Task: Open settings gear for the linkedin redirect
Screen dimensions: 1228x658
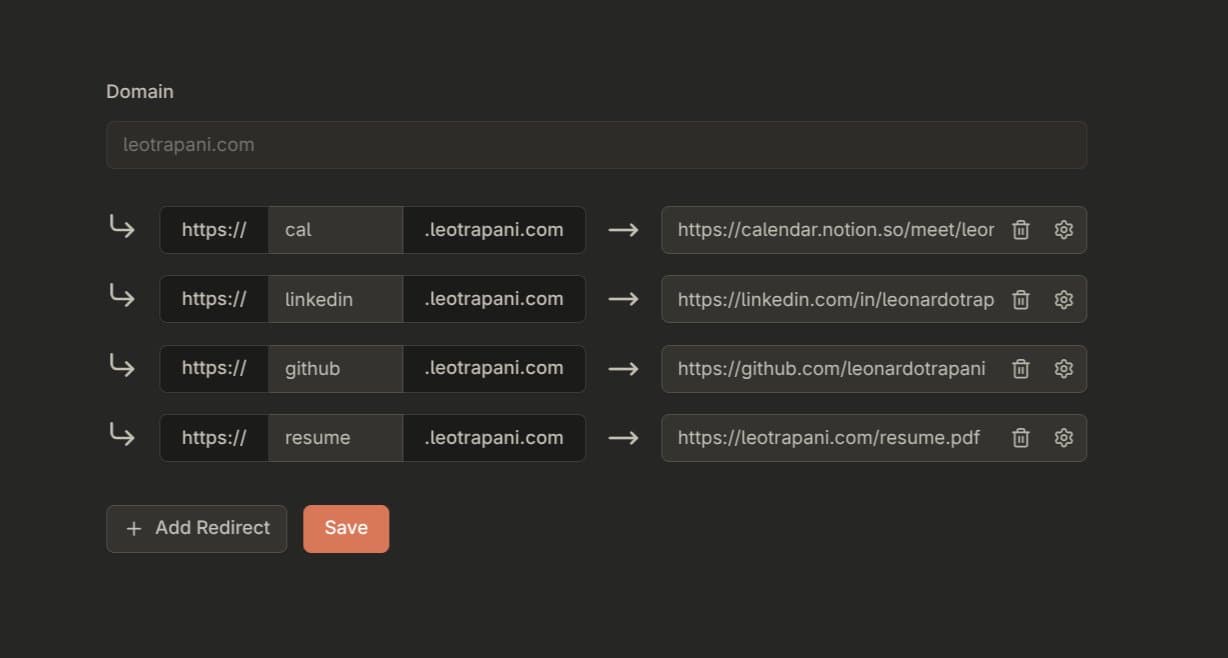Action: (1063, 299)
